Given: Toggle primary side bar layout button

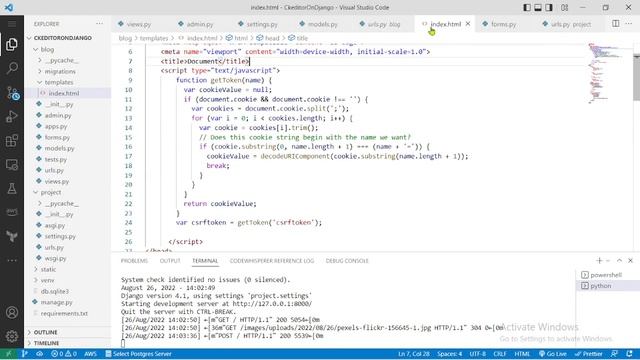Looking at the screenshot, I should point(527,7).
